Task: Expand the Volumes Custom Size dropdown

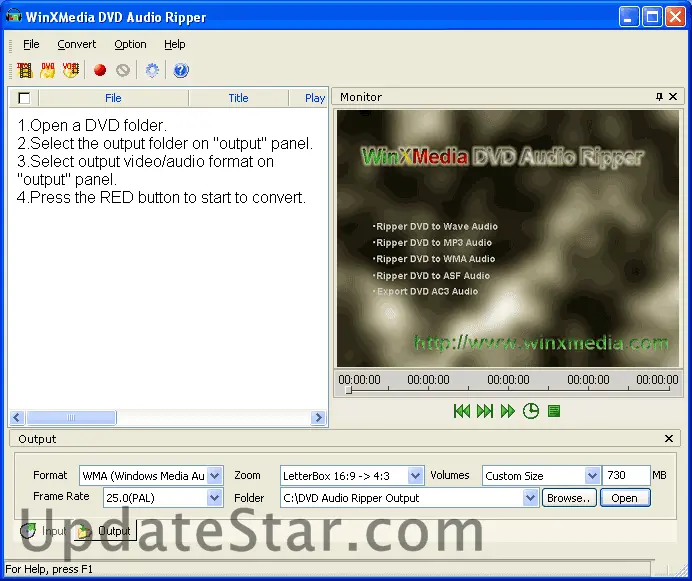Action: [592, 476]
